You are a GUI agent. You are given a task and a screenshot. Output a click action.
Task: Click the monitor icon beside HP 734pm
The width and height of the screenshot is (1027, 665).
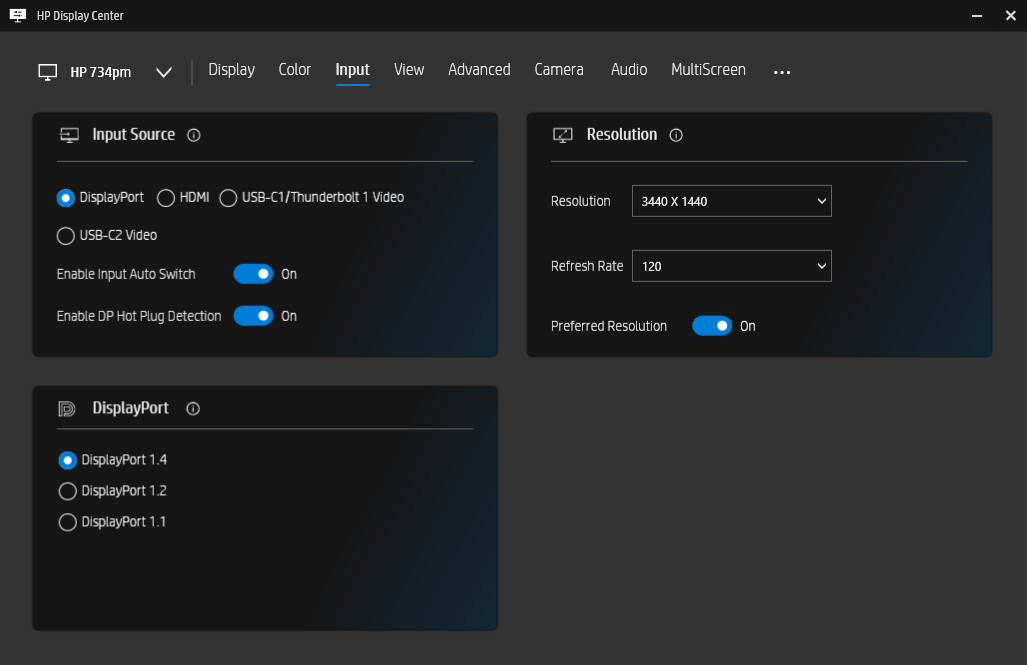coord(48,72)
